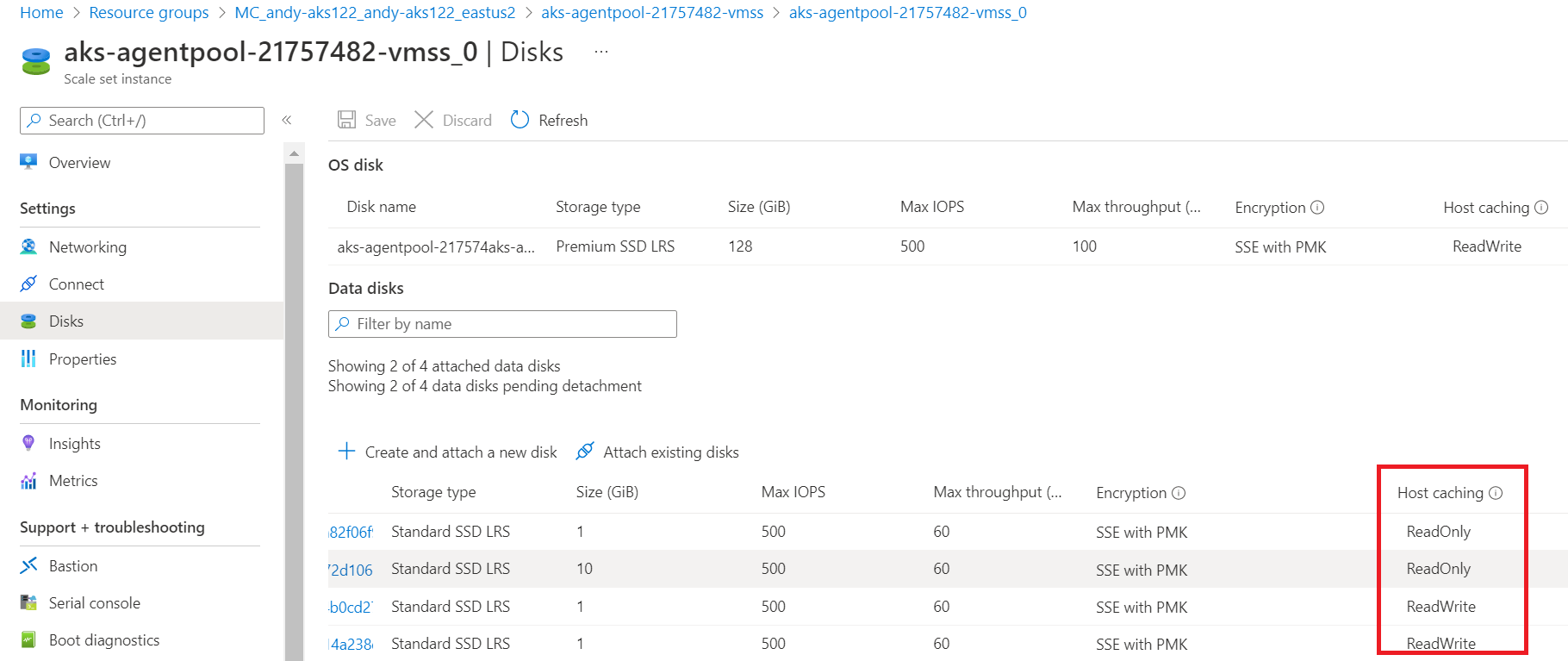Image resolution: width=1568 pixels, height=661 pixels.
Task: Click the Resource groups breadcrumb link
Action: click(x=149, y=13)
